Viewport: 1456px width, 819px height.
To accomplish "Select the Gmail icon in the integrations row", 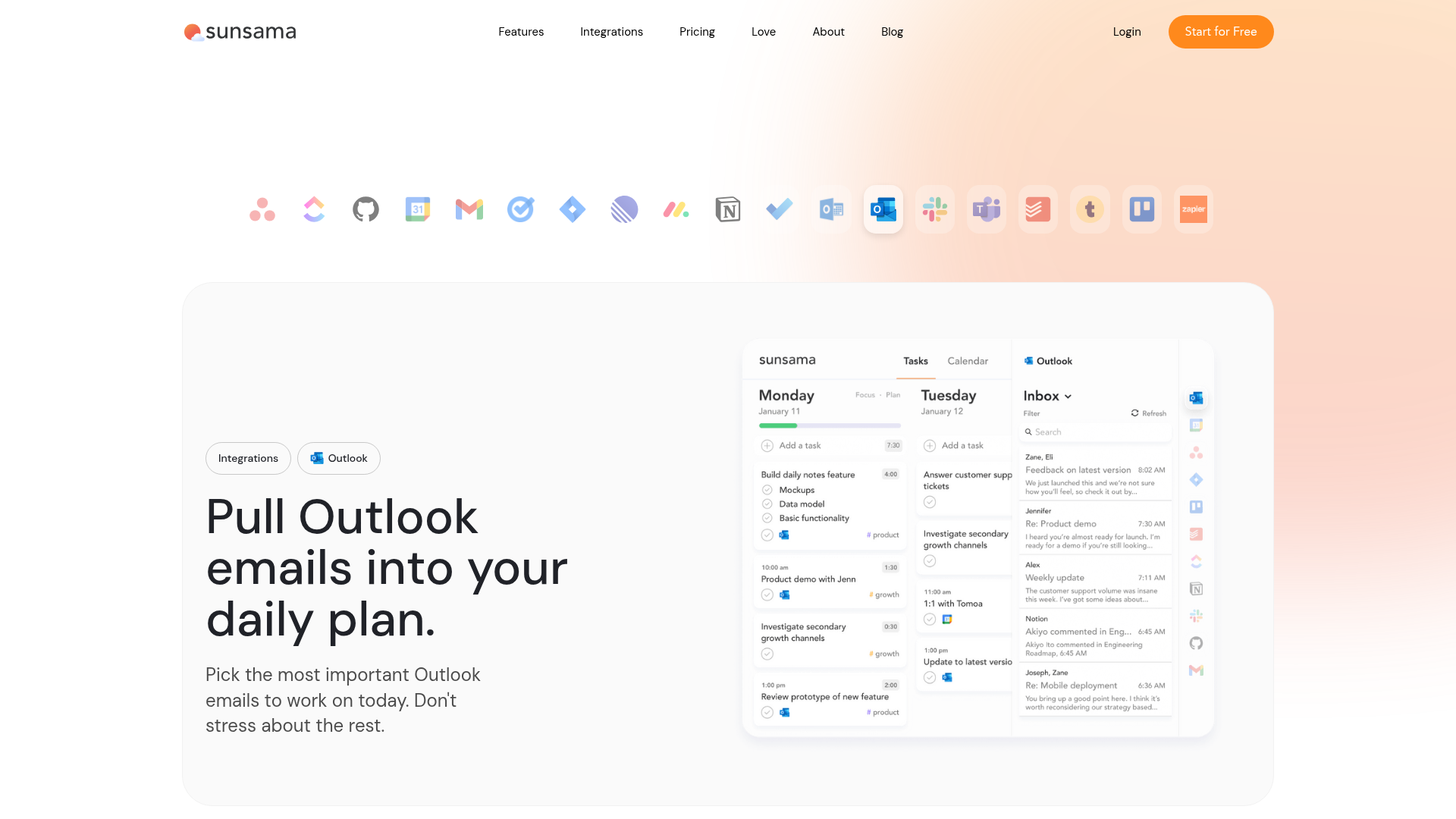I will coord(469,209).
